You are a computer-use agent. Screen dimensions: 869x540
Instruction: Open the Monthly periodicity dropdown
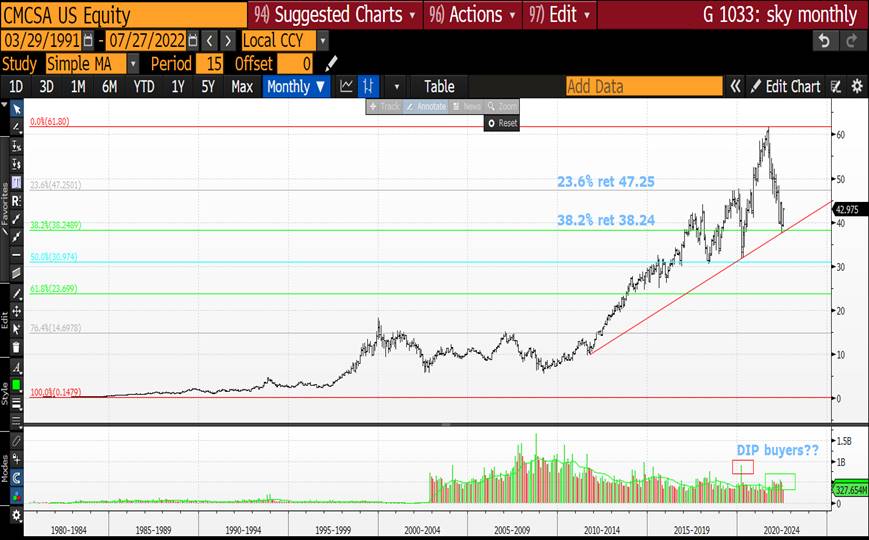(296, 86)
